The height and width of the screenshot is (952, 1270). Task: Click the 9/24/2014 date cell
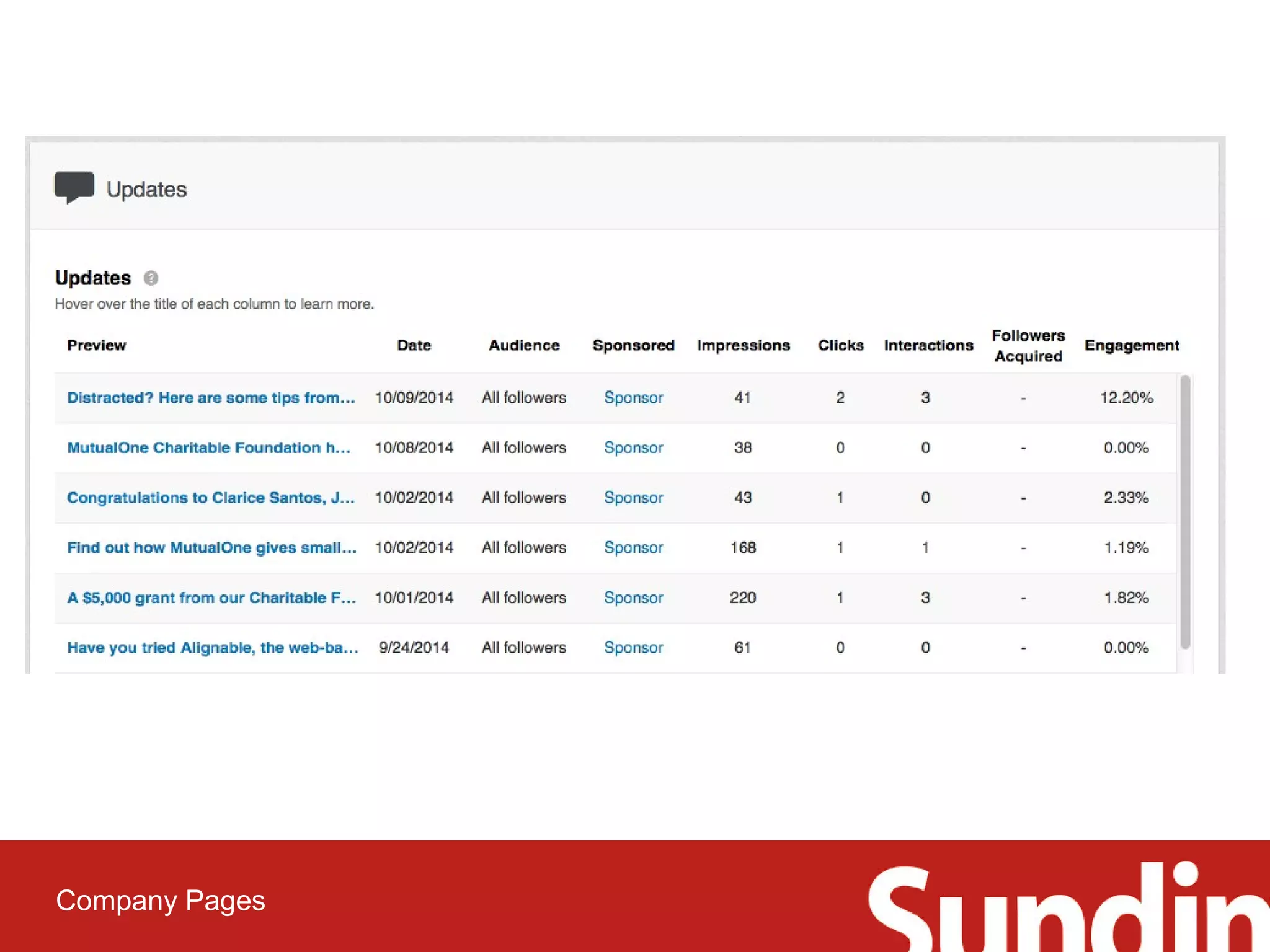click(x=414, y=648)
